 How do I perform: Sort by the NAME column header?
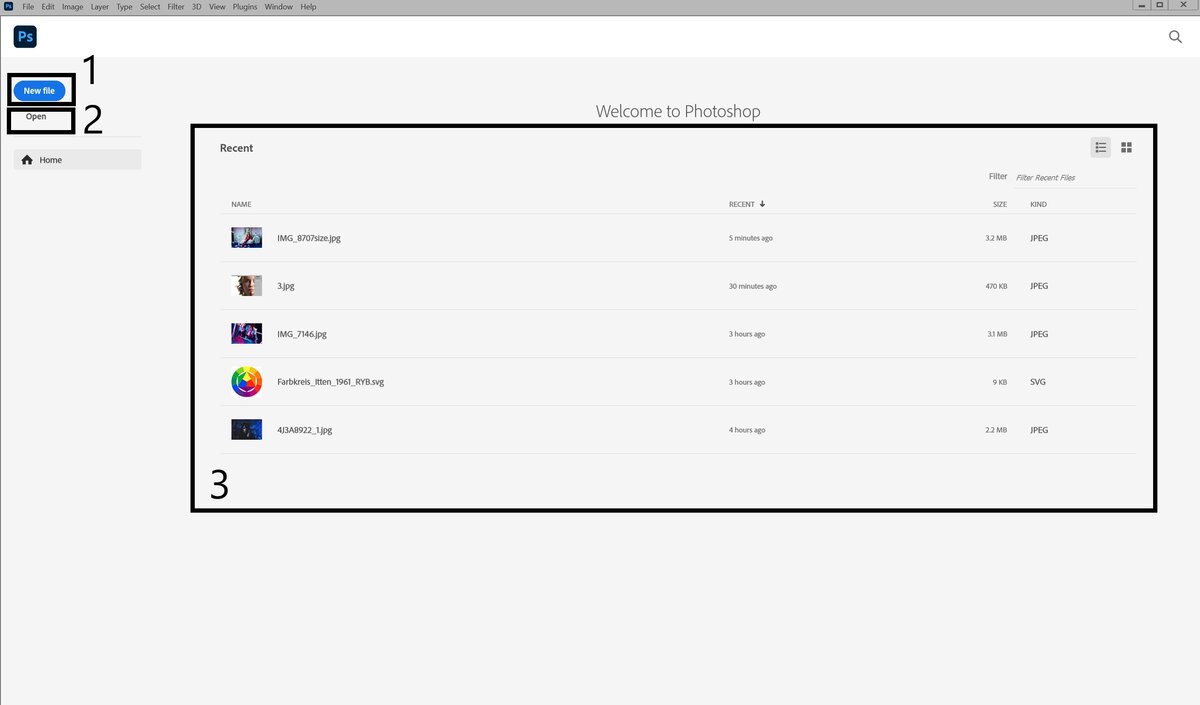click(241, 204)
